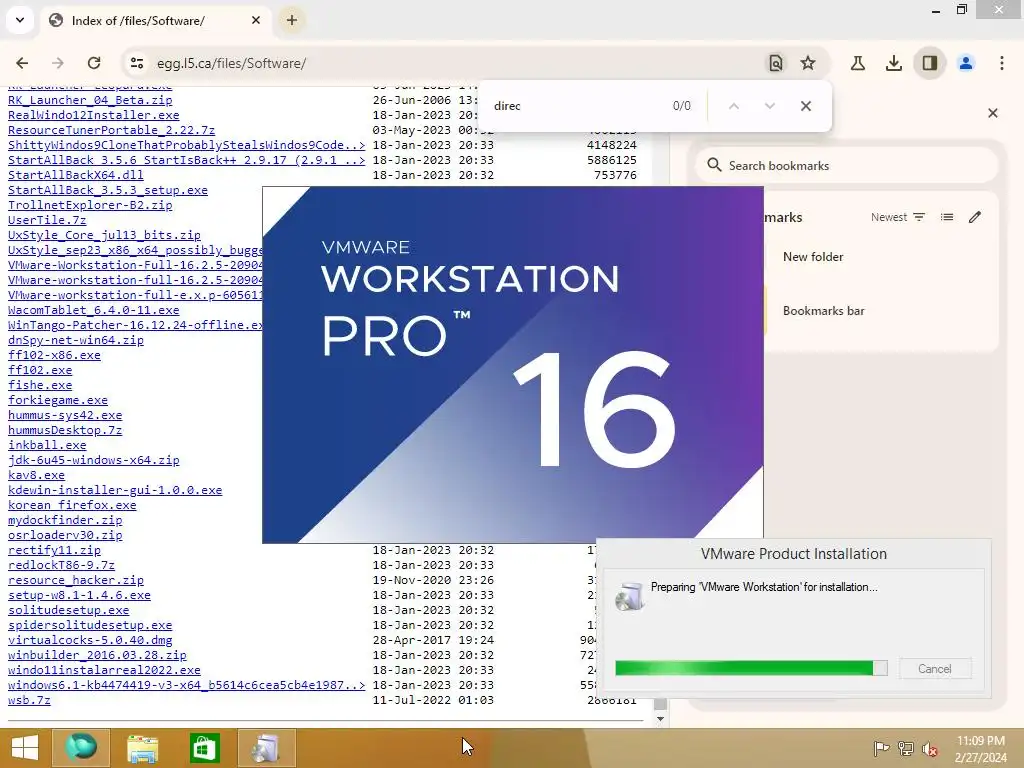
Task: Click TrollnetExplorer-B2.zip link
Action: (x=90, y=205)
